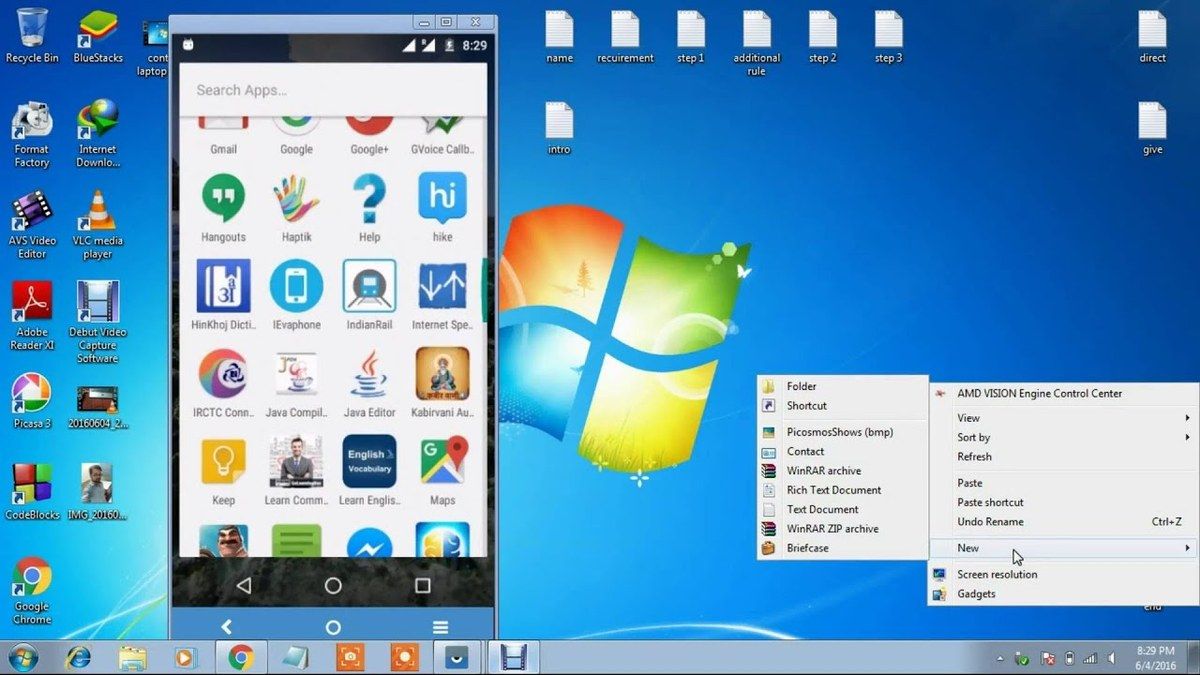This screenshot has height=675, width=1200.
Task: Open the Help app with the question mark
Action: [x=369, y=207]
